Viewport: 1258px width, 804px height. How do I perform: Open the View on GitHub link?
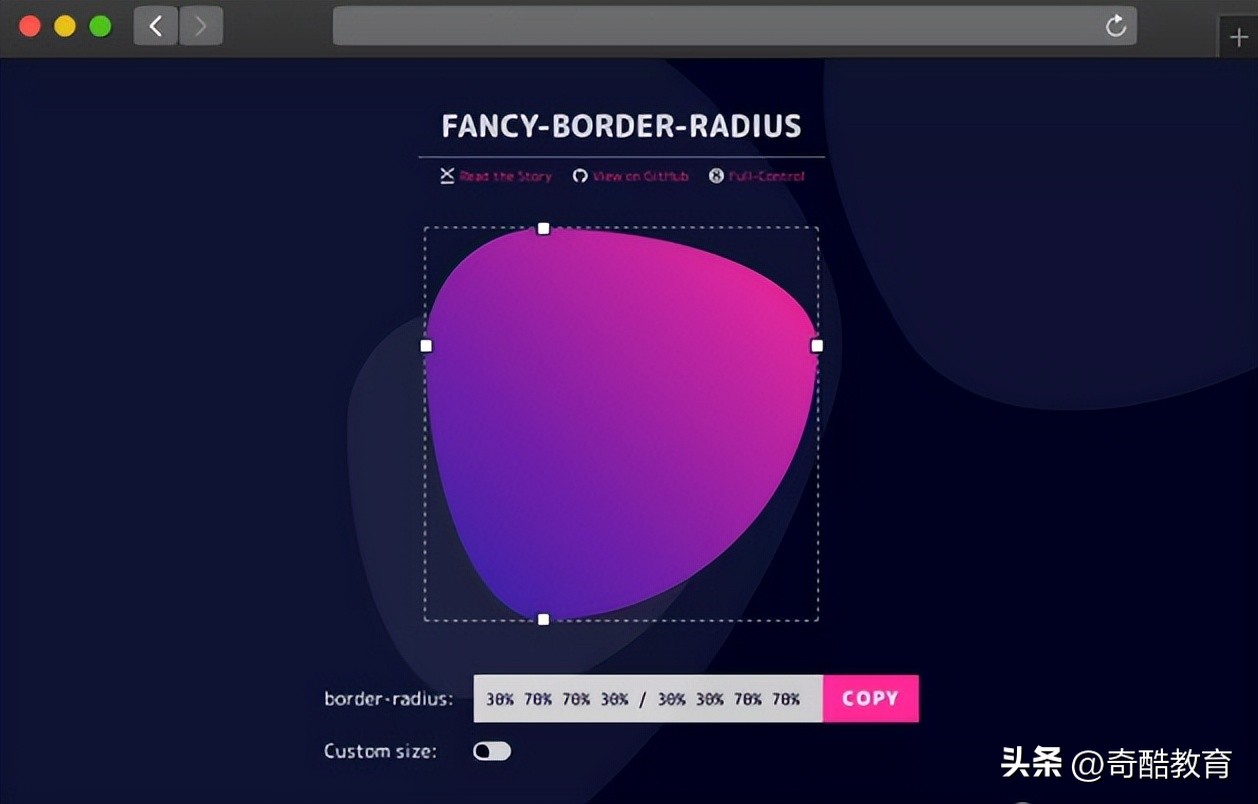coord(641,176)
